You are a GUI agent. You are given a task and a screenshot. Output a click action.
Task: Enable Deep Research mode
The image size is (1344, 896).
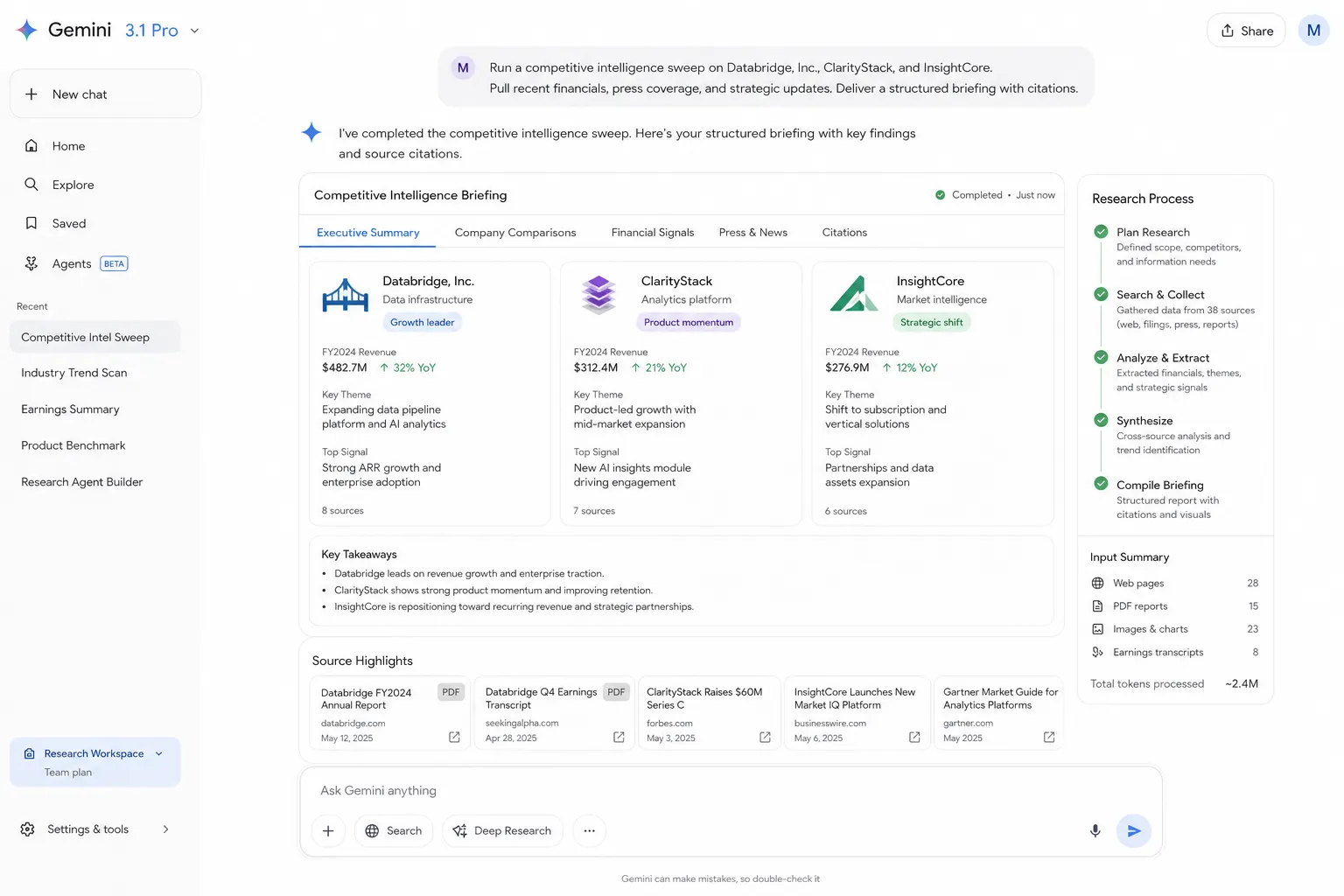pos(503,831)
